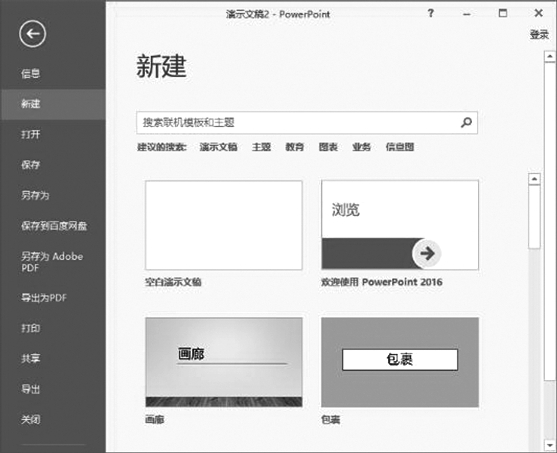Screen dimensions: 557x453
Task: Click the 登录 sign-in link
Action: click(x=539, y=34)
